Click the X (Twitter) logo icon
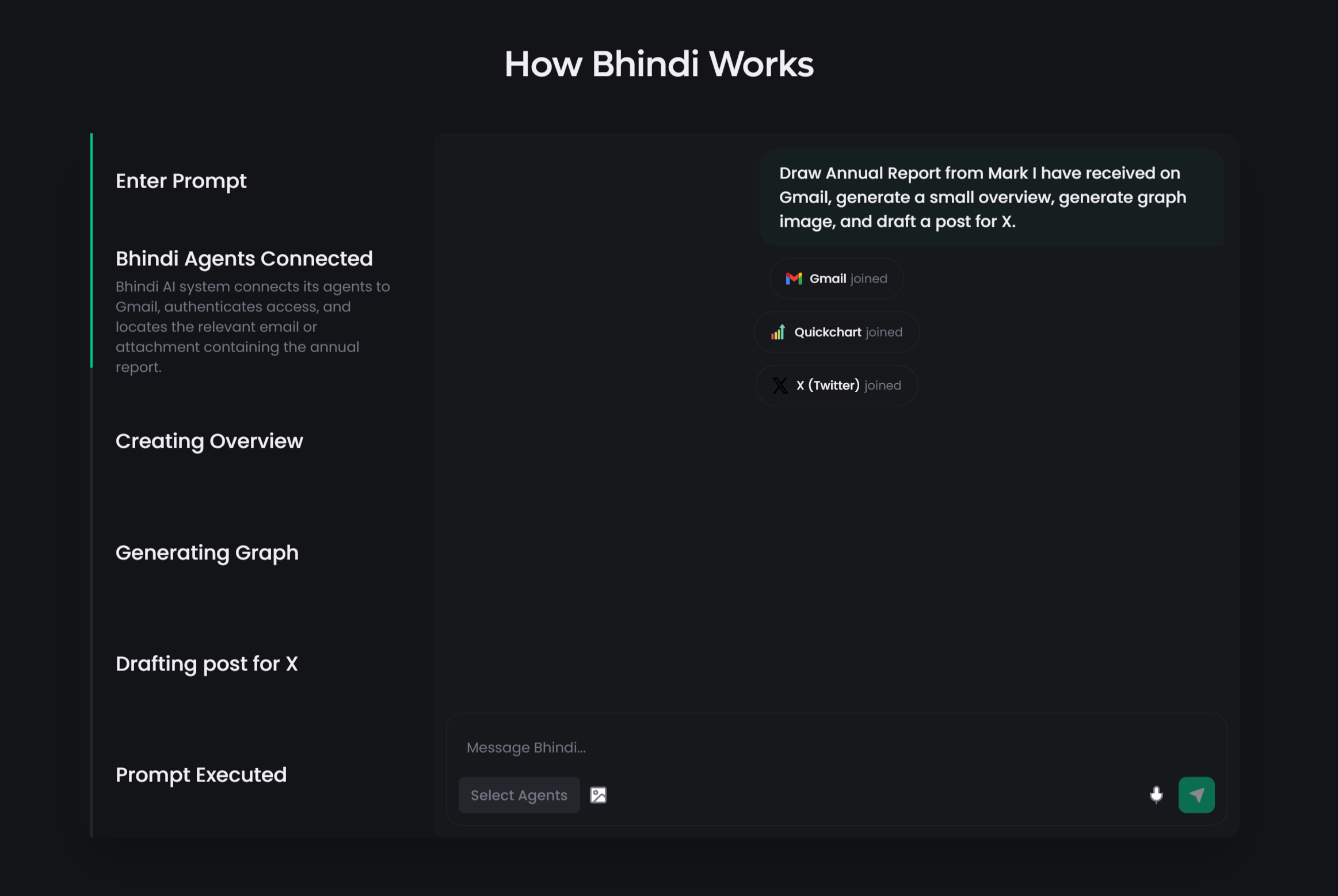Image resolution: width=1338 pixels, height=896 pixels. [780, 386]
